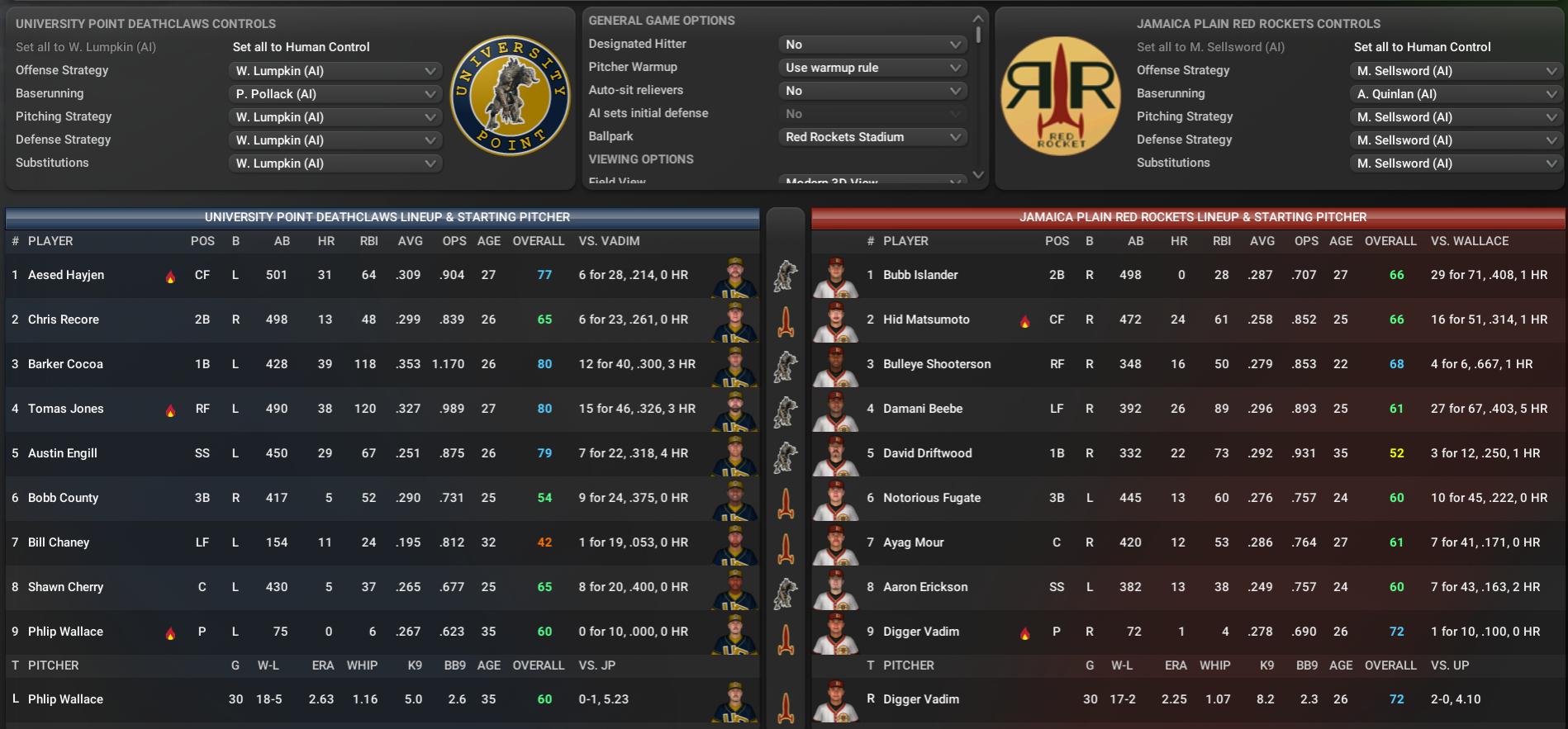
Task: Click the hot streak flame beside Aesed Hayjen
Action: tap(170, 277)
